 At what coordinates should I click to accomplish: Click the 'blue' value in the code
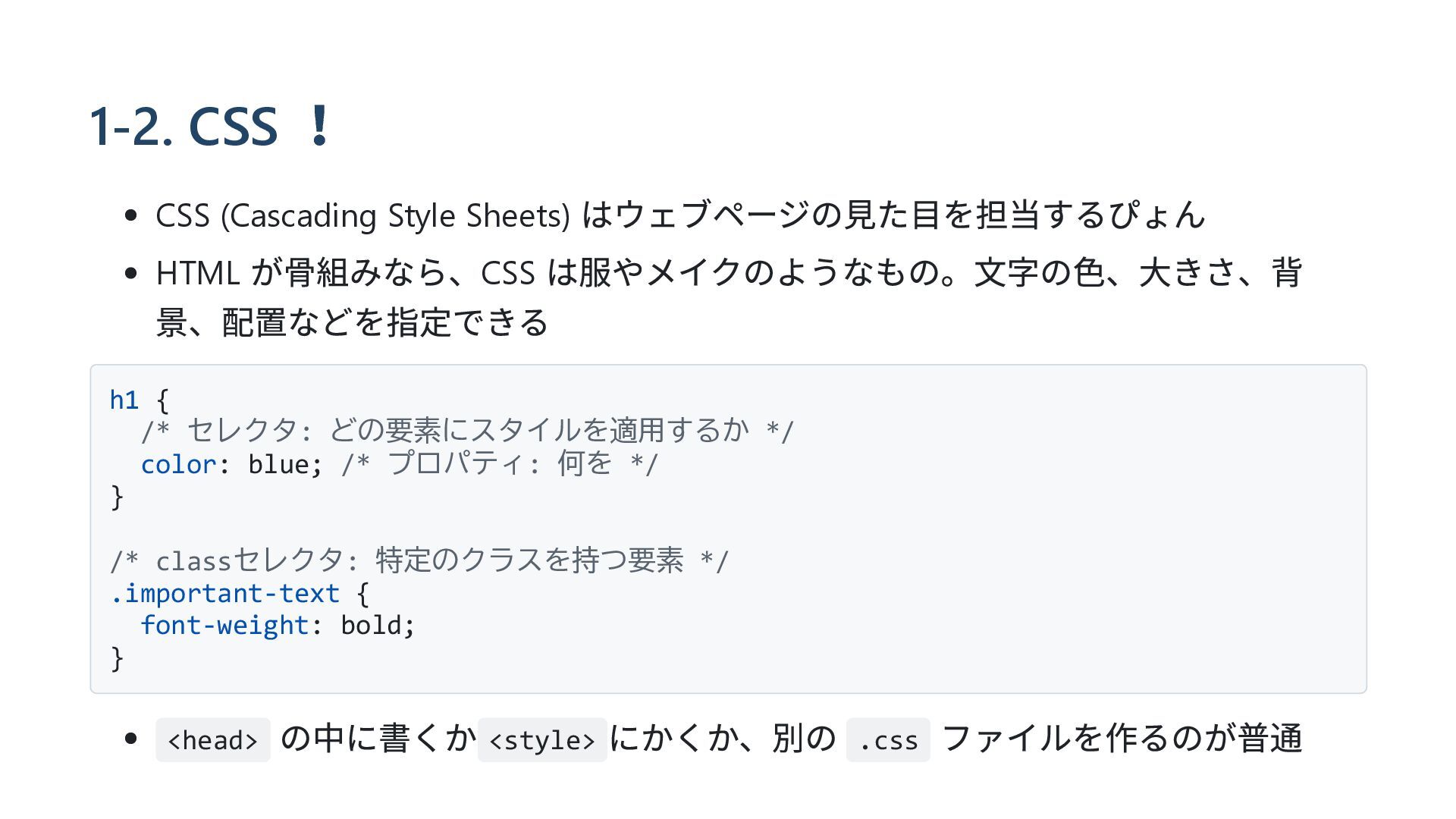pyautogui.click(x=278, y=464)
